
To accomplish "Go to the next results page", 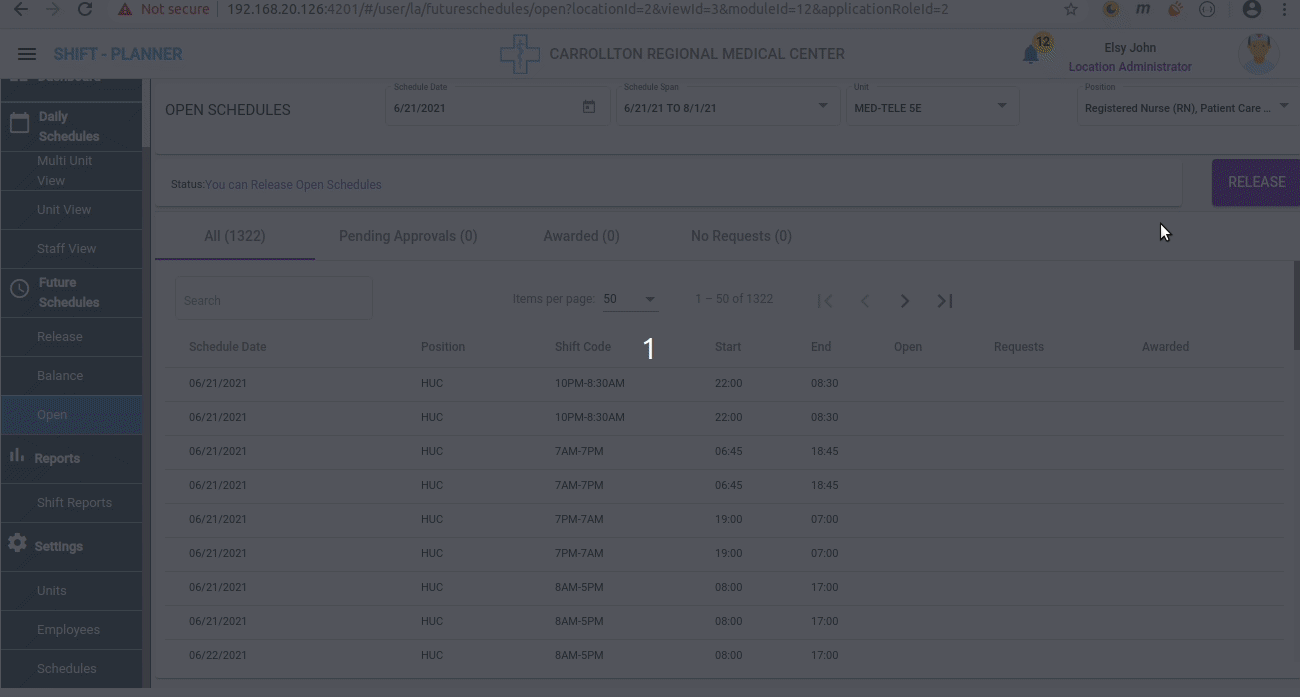I will click(905, 301).
